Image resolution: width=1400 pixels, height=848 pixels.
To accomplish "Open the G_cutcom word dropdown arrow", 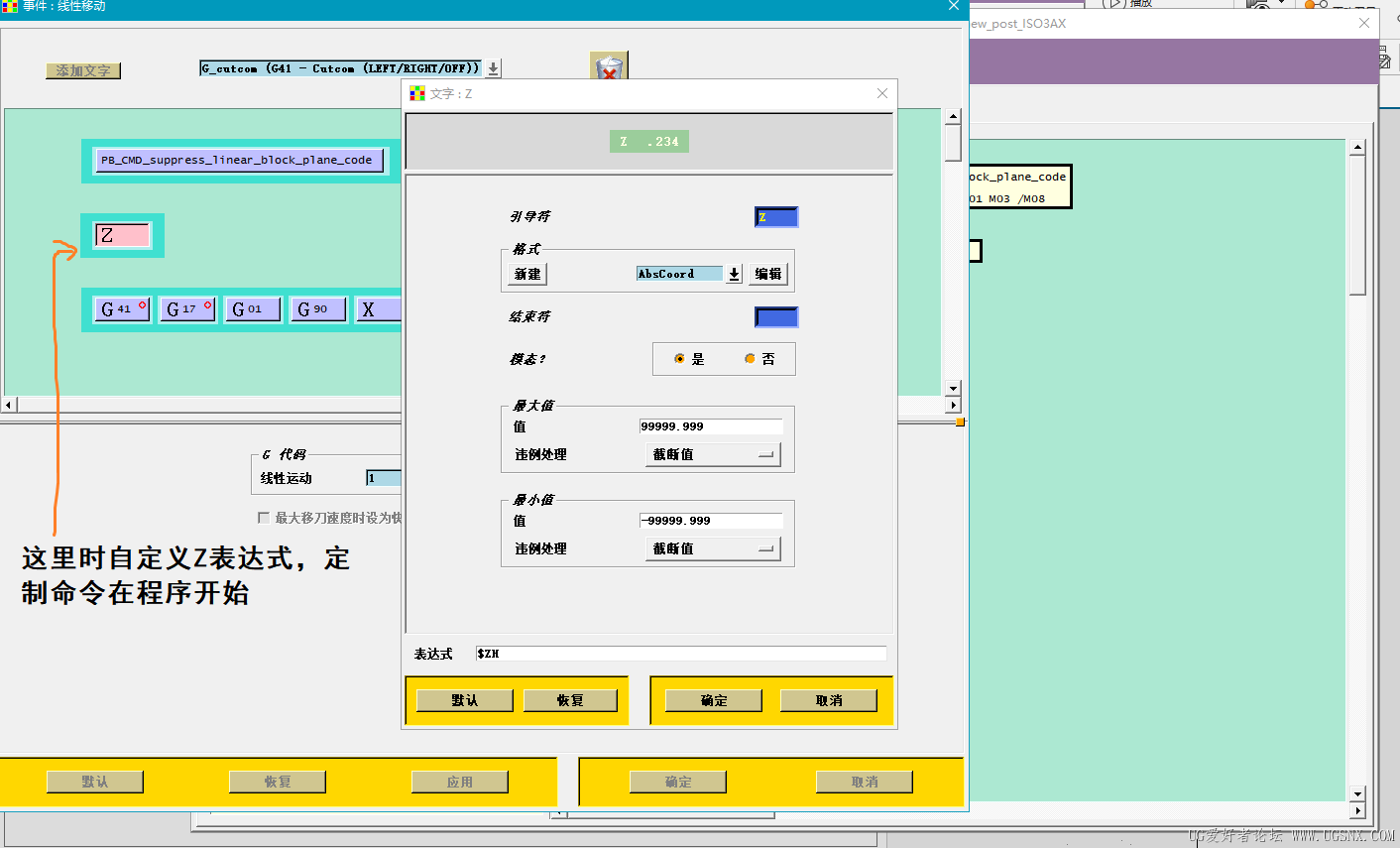I will 493,68.
